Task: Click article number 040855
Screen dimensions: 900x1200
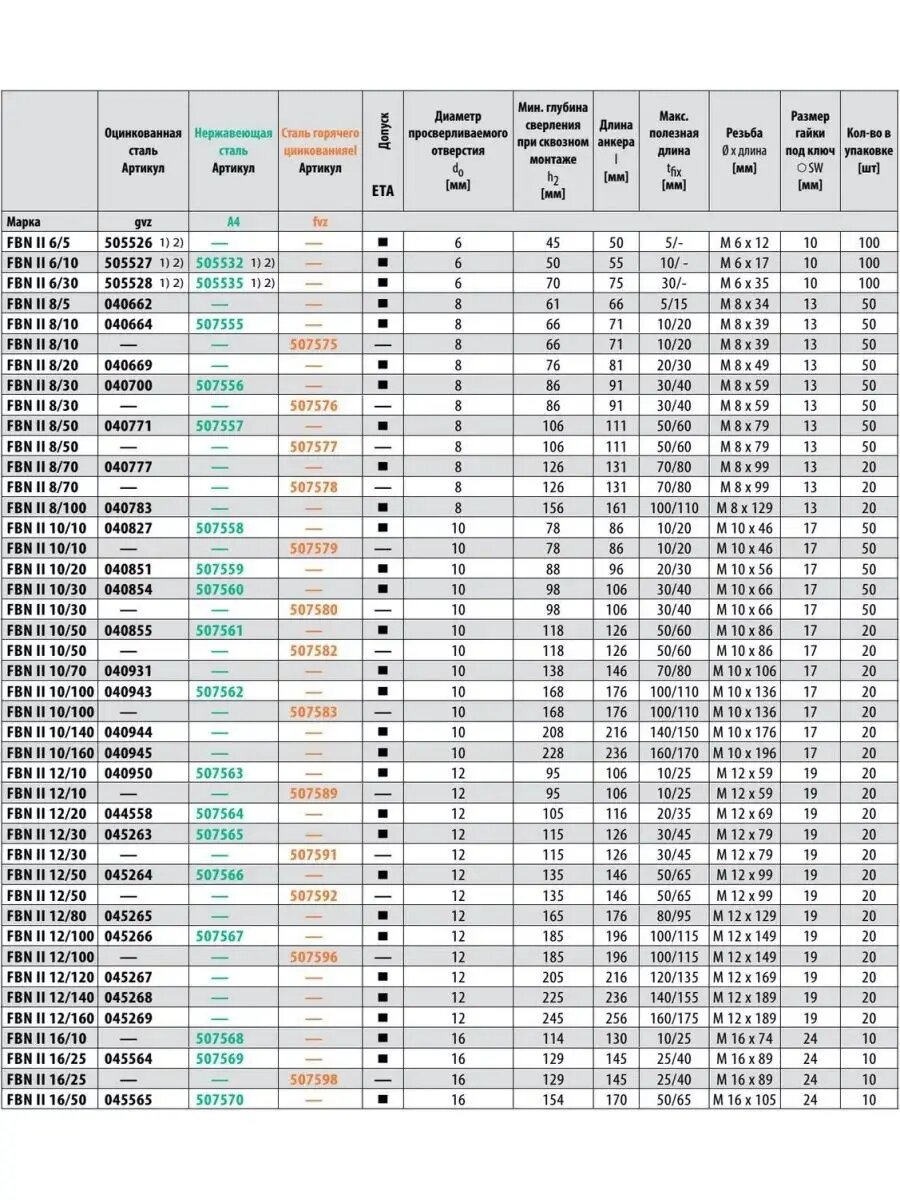Action: click(x=128, y=630)
